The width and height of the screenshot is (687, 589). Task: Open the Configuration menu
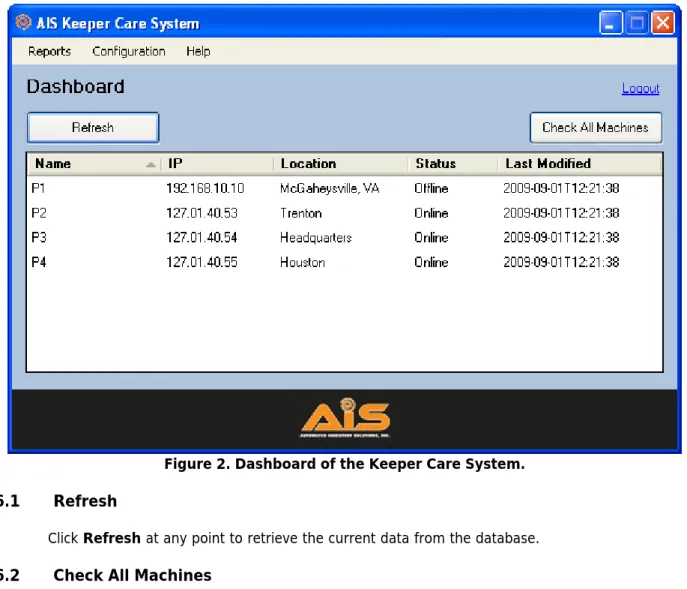[128, 51]
